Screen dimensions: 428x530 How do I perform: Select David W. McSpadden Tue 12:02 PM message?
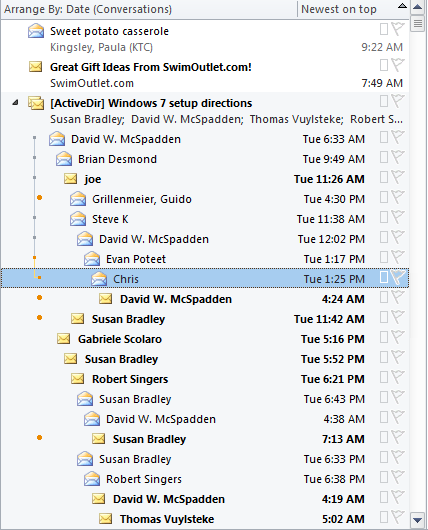point(205,239)
